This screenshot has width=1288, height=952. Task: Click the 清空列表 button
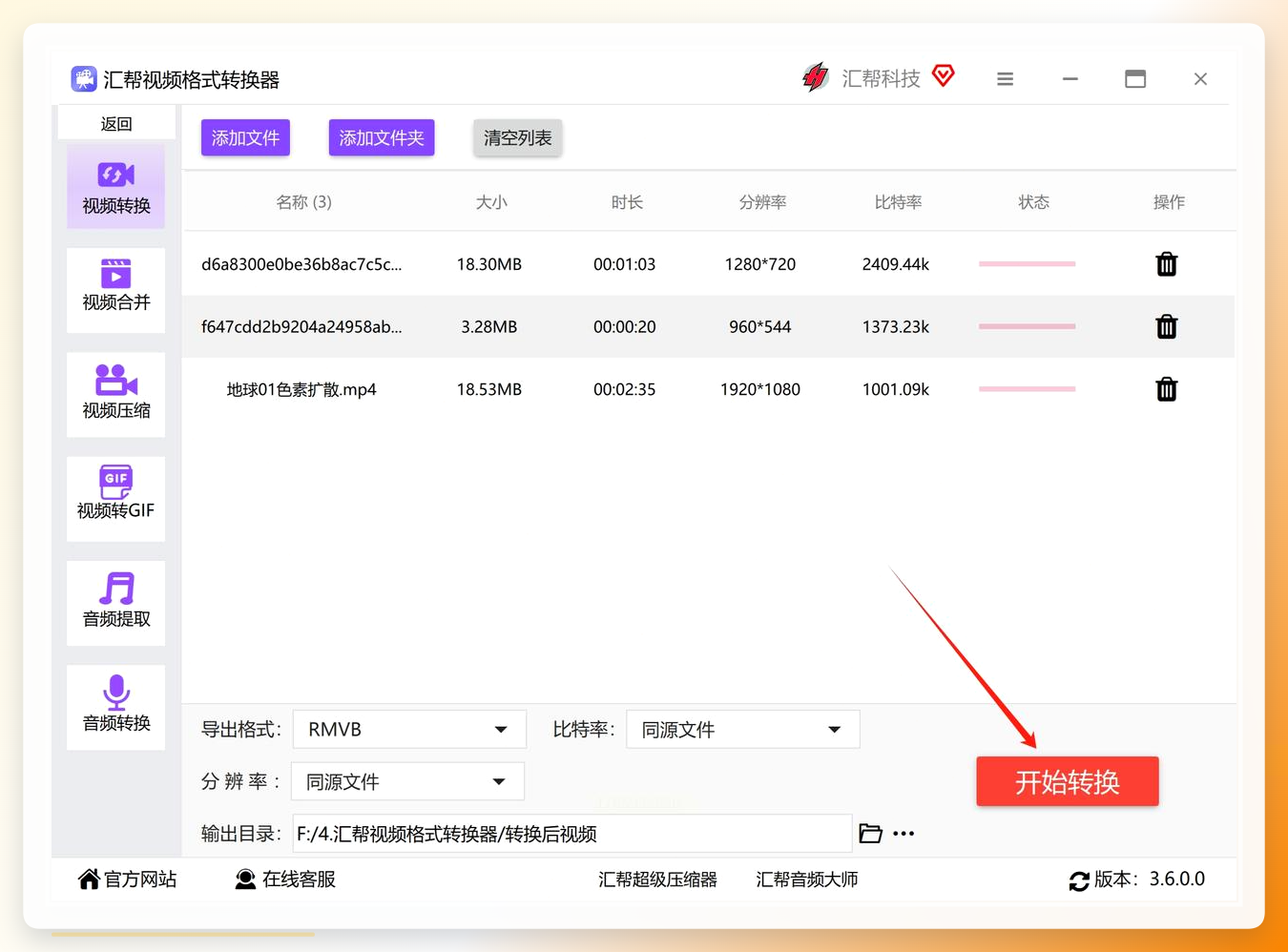[x=518, y=138]
